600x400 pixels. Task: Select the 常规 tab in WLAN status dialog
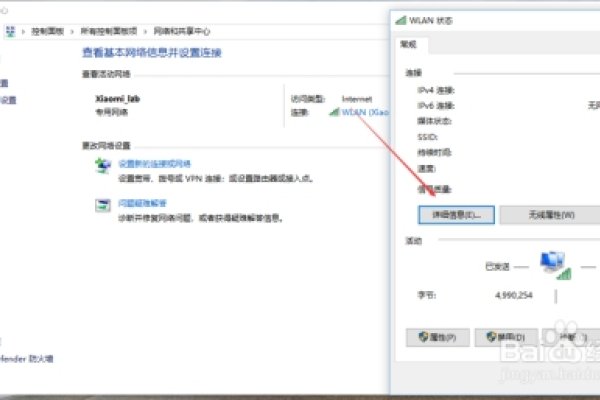[x=408, y=44]
